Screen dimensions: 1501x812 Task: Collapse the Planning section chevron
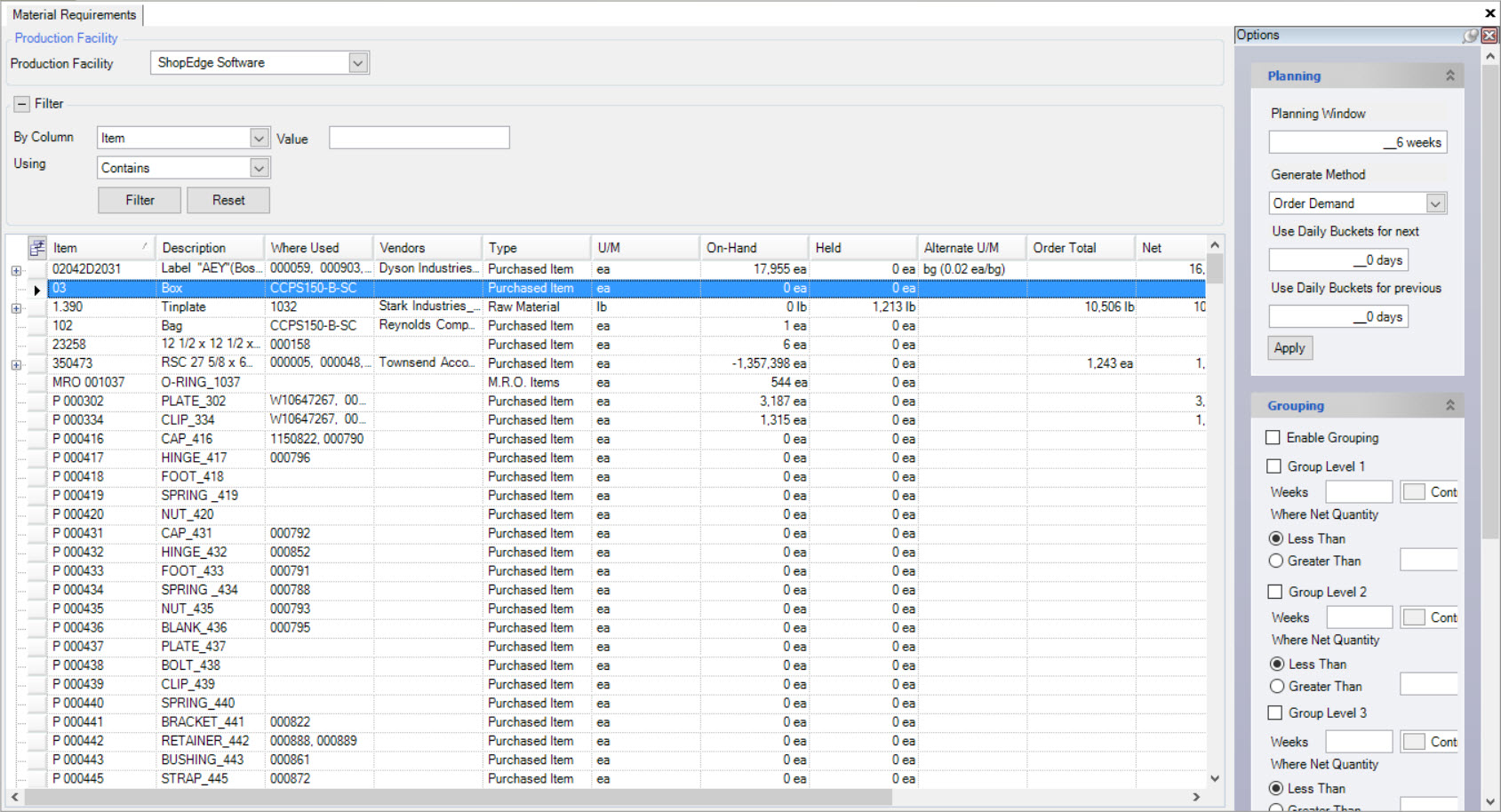1450,76
